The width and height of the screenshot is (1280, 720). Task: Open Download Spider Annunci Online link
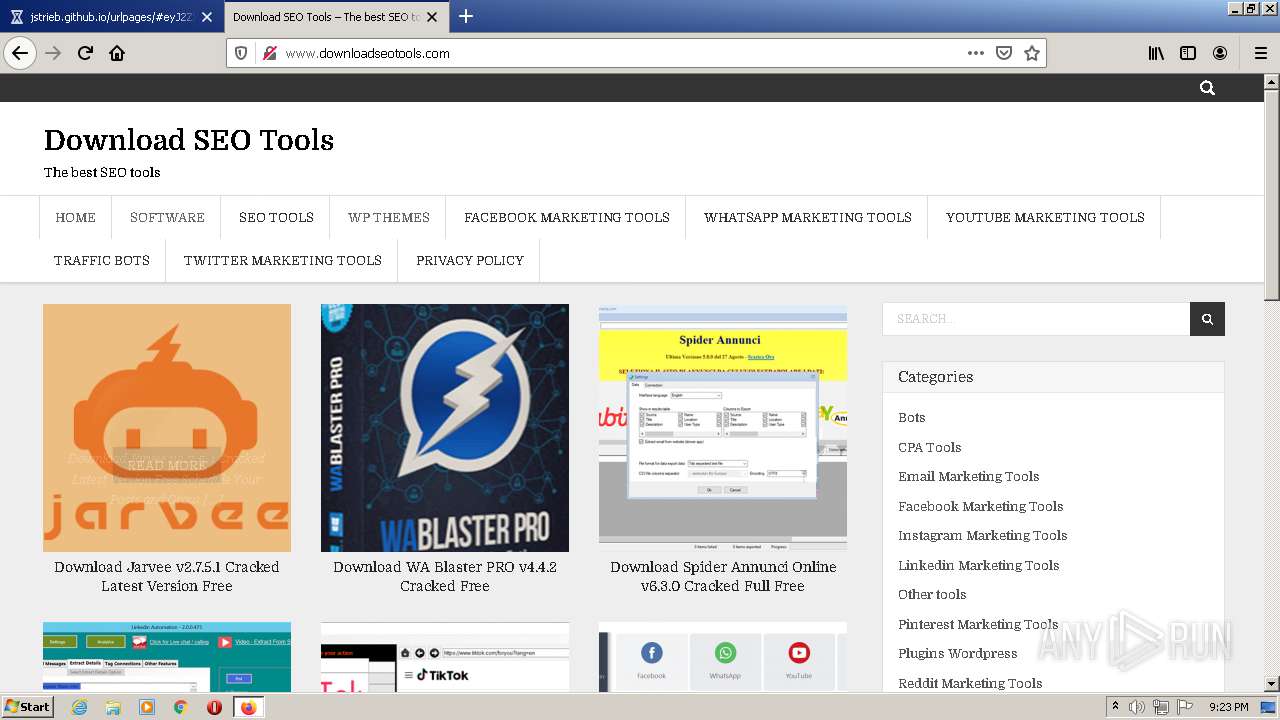tap(723, 576)
